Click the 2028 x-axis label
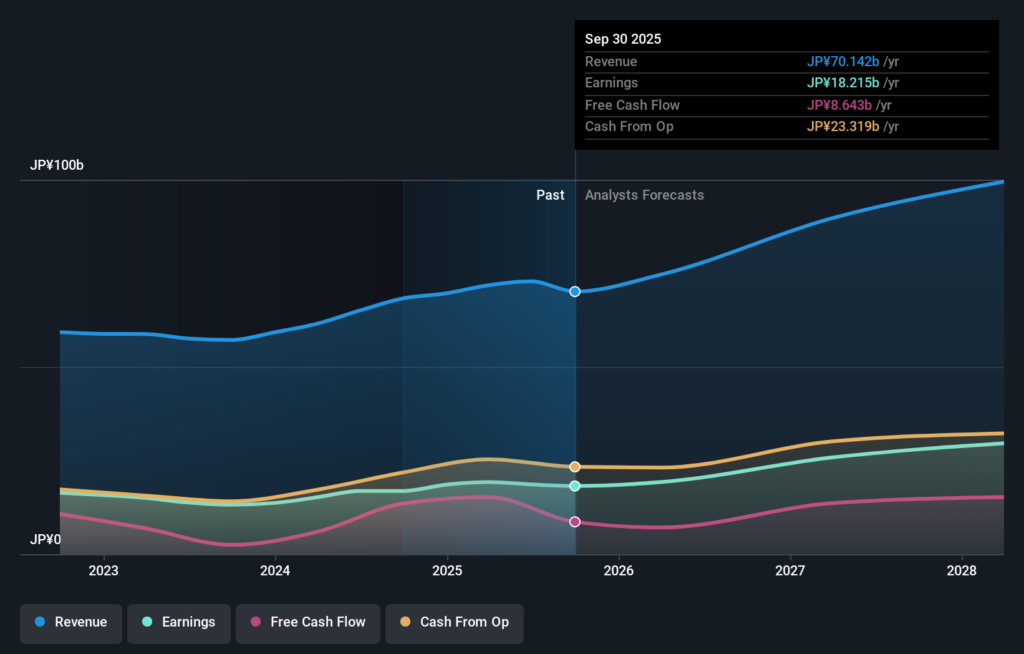Image resolution: width=1024 pixels, height=654 pixels. click(x=962, y=571)
